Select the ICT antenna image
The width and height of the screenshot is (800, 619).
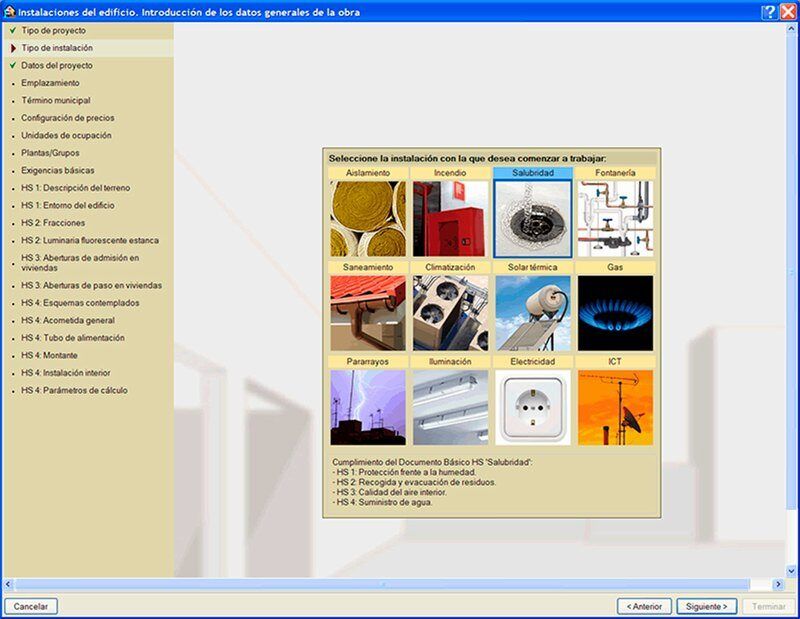click(x=615, y=407)
